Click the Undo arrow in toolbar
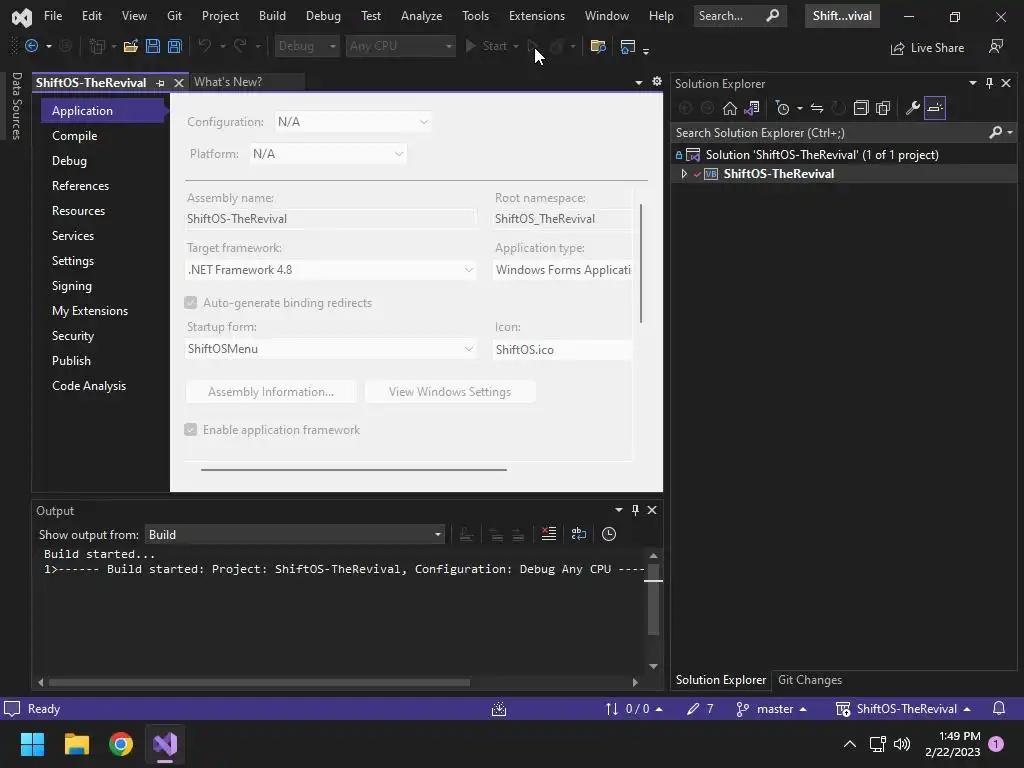 pyautogui.click(x=205, y=46)
